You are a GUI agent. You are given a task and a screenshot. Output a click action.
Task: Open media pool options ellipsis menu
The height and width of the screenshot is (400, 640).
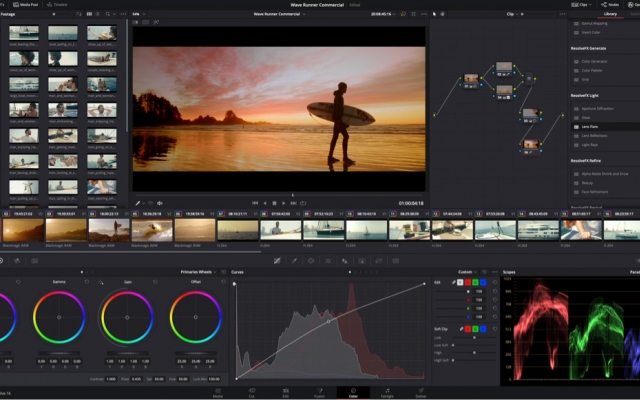tap(123, 14)
